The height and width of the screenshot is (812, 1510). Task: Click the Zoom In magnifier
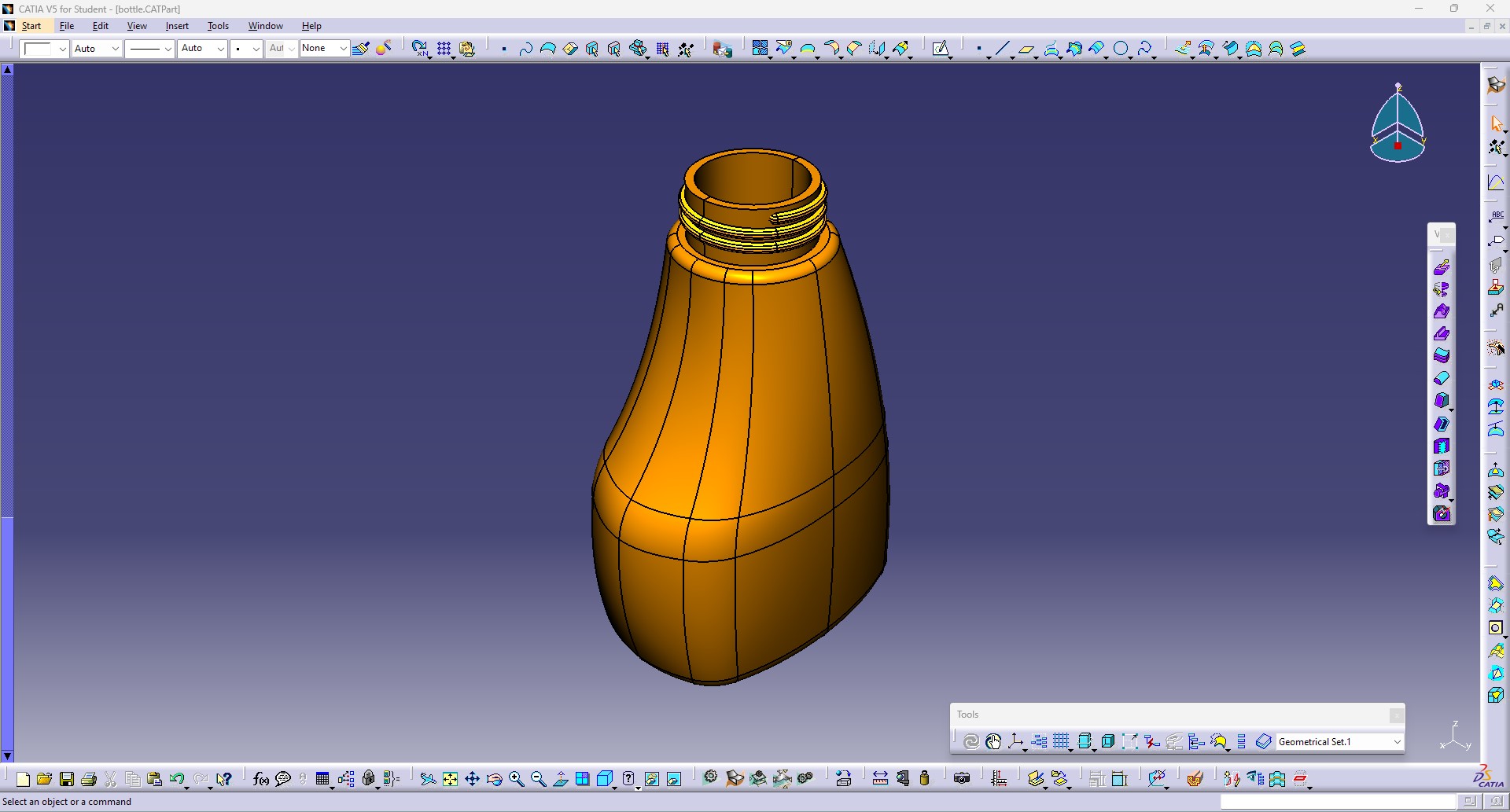tap(516, 779)
